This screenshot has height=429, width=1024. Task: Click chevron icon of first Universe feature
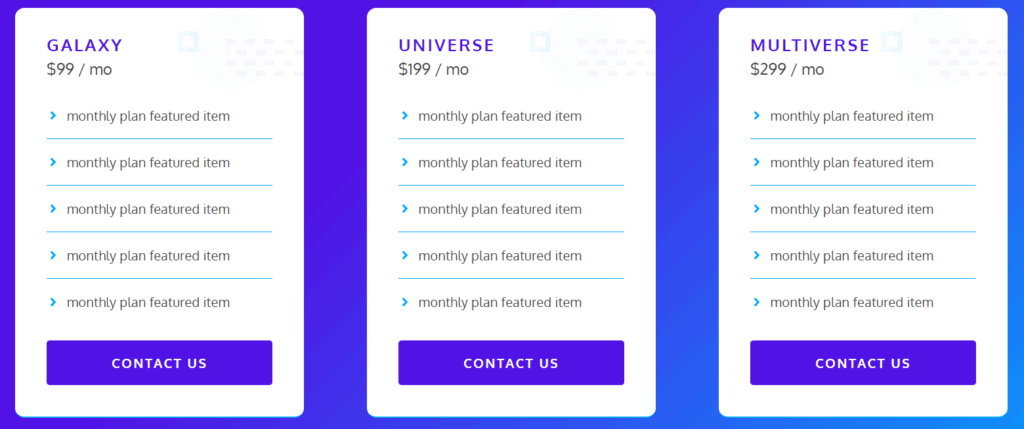tap(405, 116)
